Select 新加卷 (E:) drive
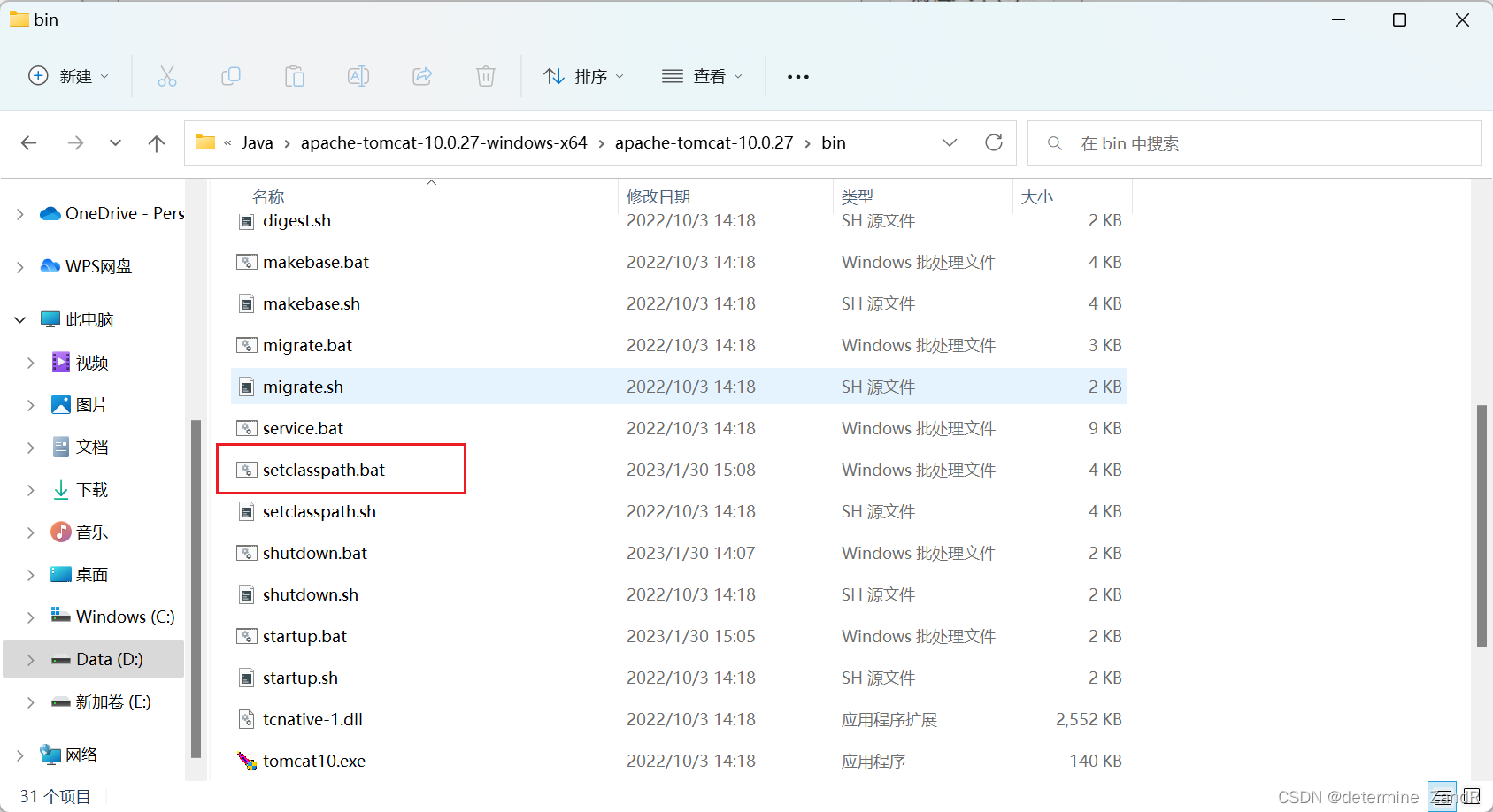Screen dimensions: 1493x812 point(113,702)
